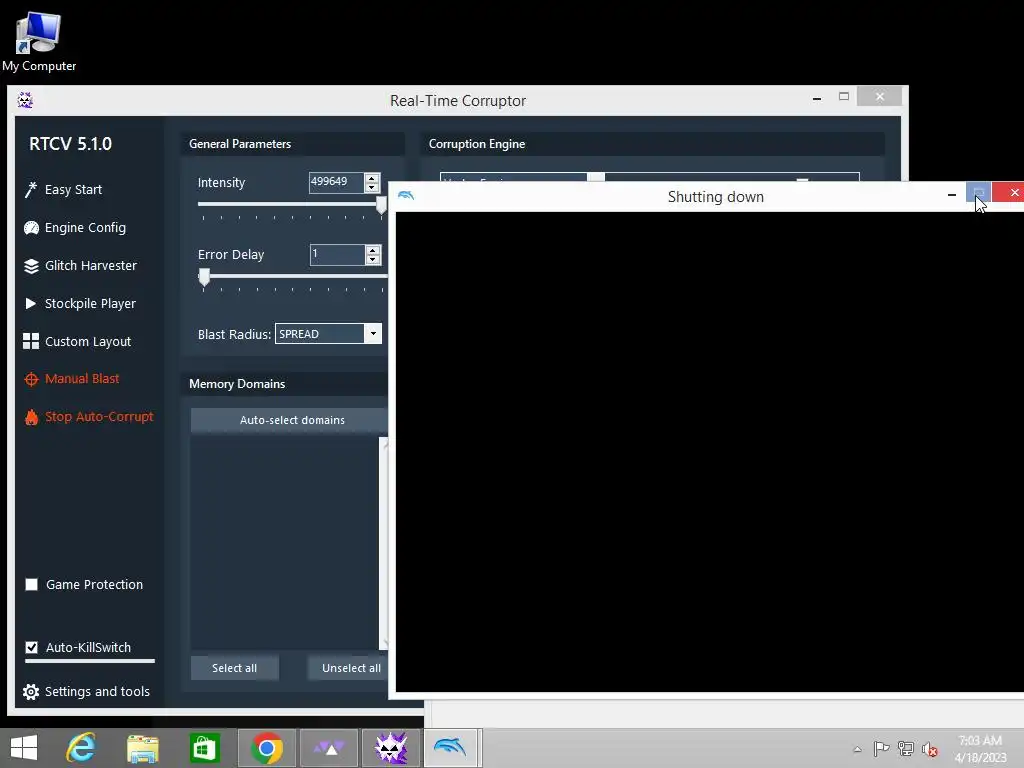Click the Dolphin icon in Shutting down title bar

[406, 195]
